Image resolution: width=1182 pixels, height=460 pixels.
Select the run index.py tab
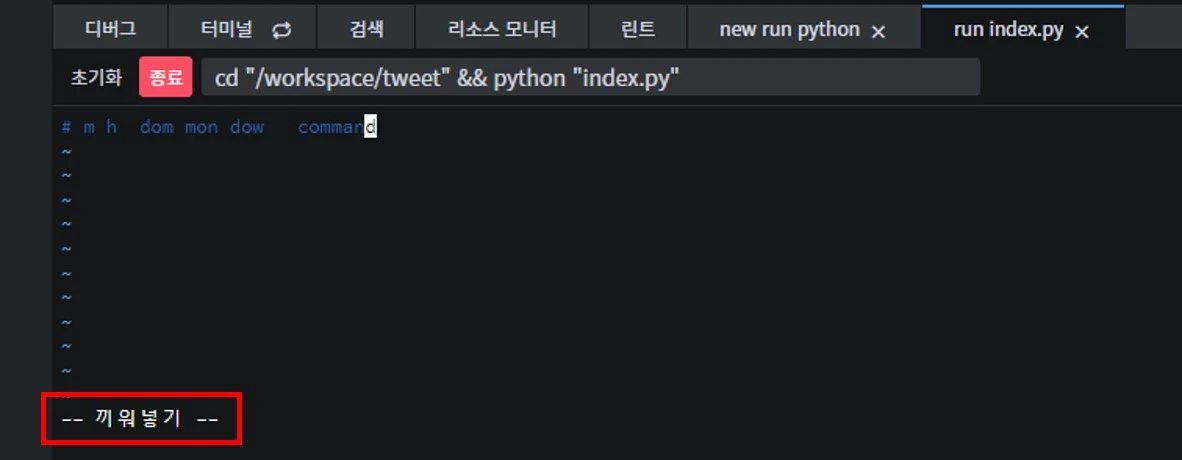pyautogui.click(x=1009, y=30)
